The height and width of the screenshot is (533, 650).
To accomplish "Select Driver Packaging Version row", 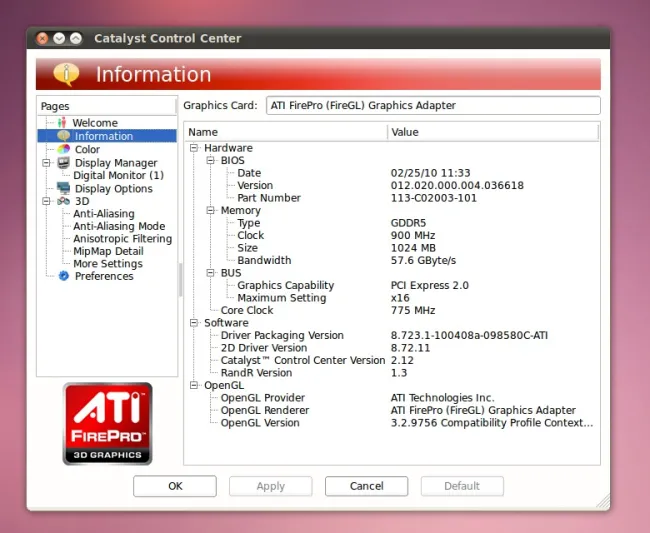I will [392, 335].
